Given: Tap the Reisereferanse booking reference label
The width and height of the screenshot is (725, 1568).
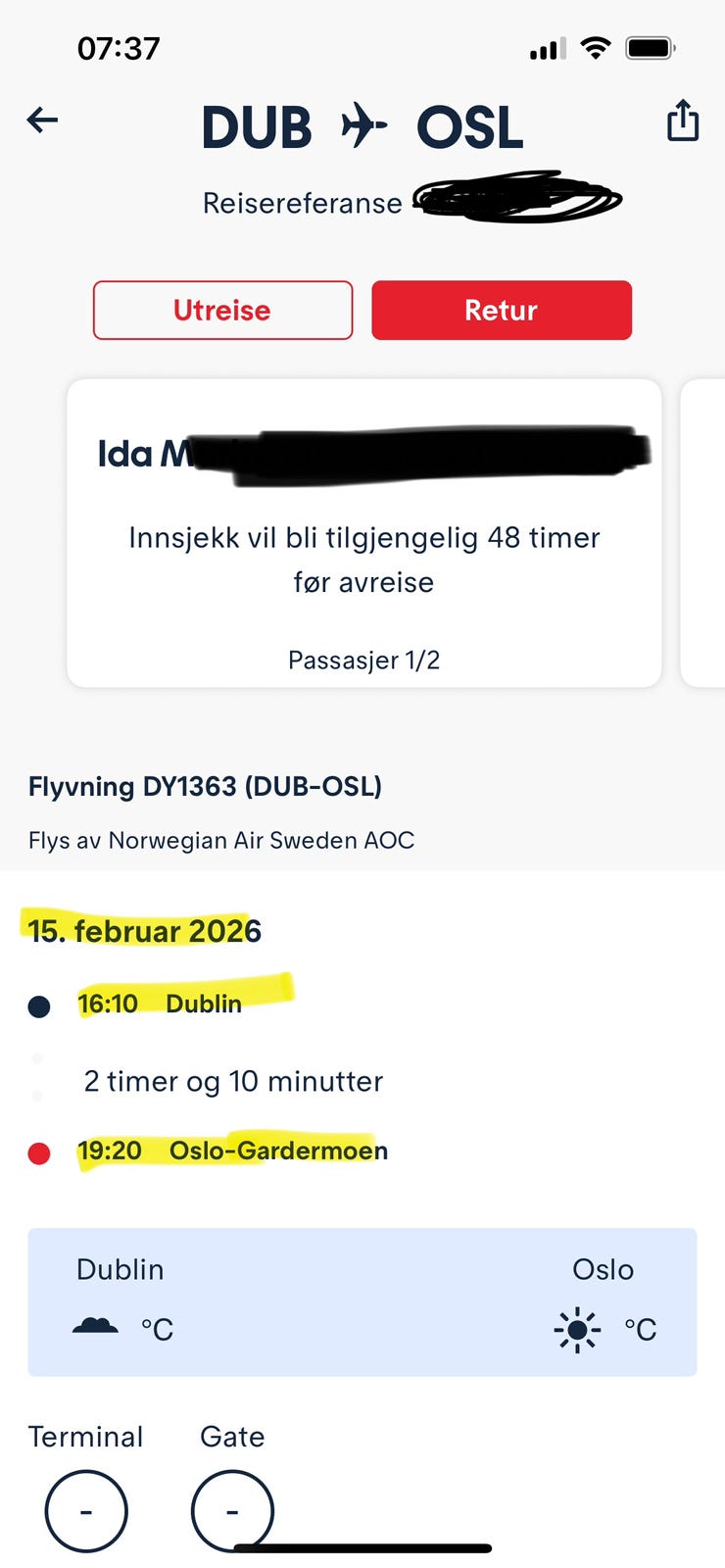Looking at the screenshot, I should [x=302, y=203].
